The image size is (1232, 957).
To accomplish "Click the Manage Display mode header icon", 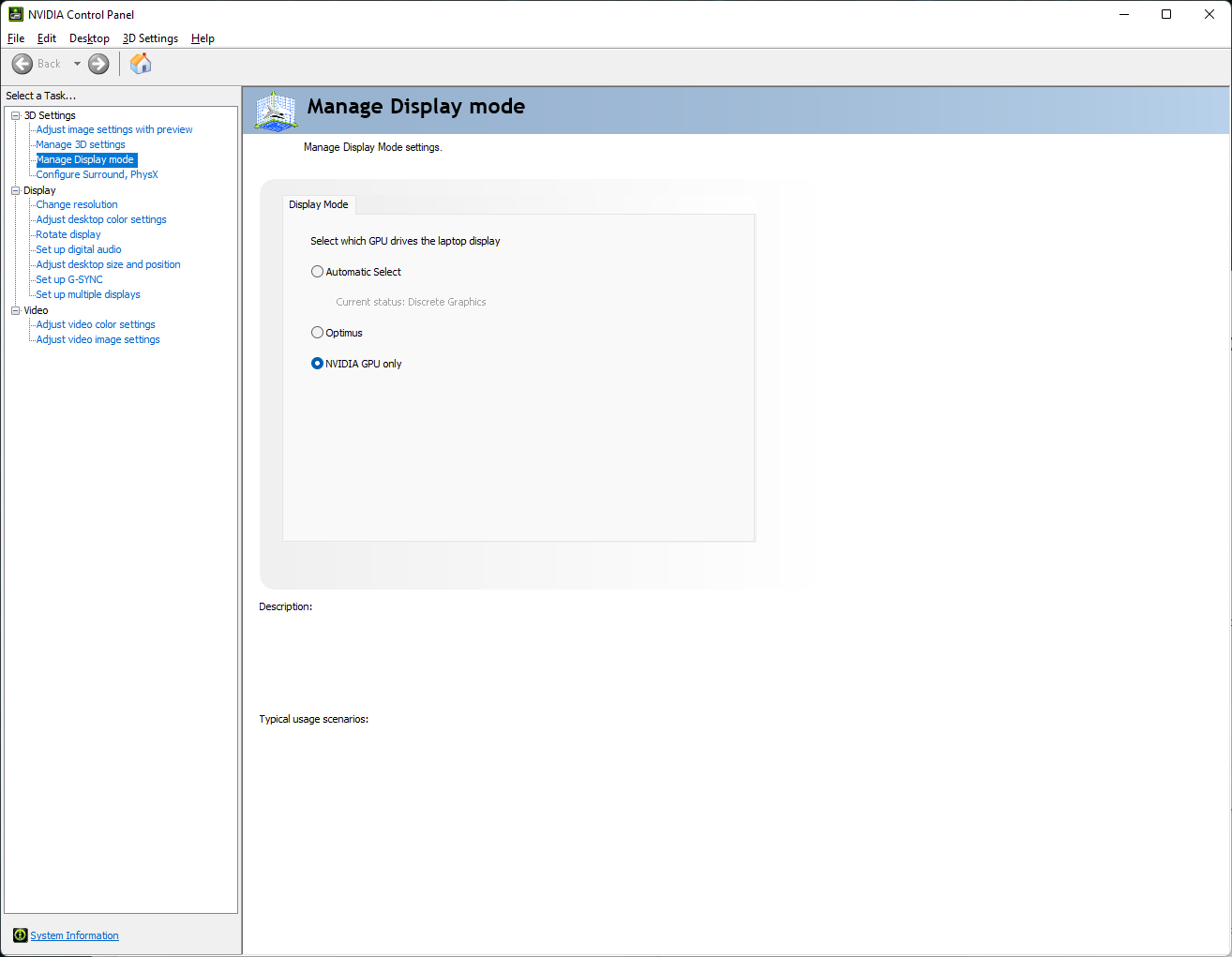I will point(276,111).
